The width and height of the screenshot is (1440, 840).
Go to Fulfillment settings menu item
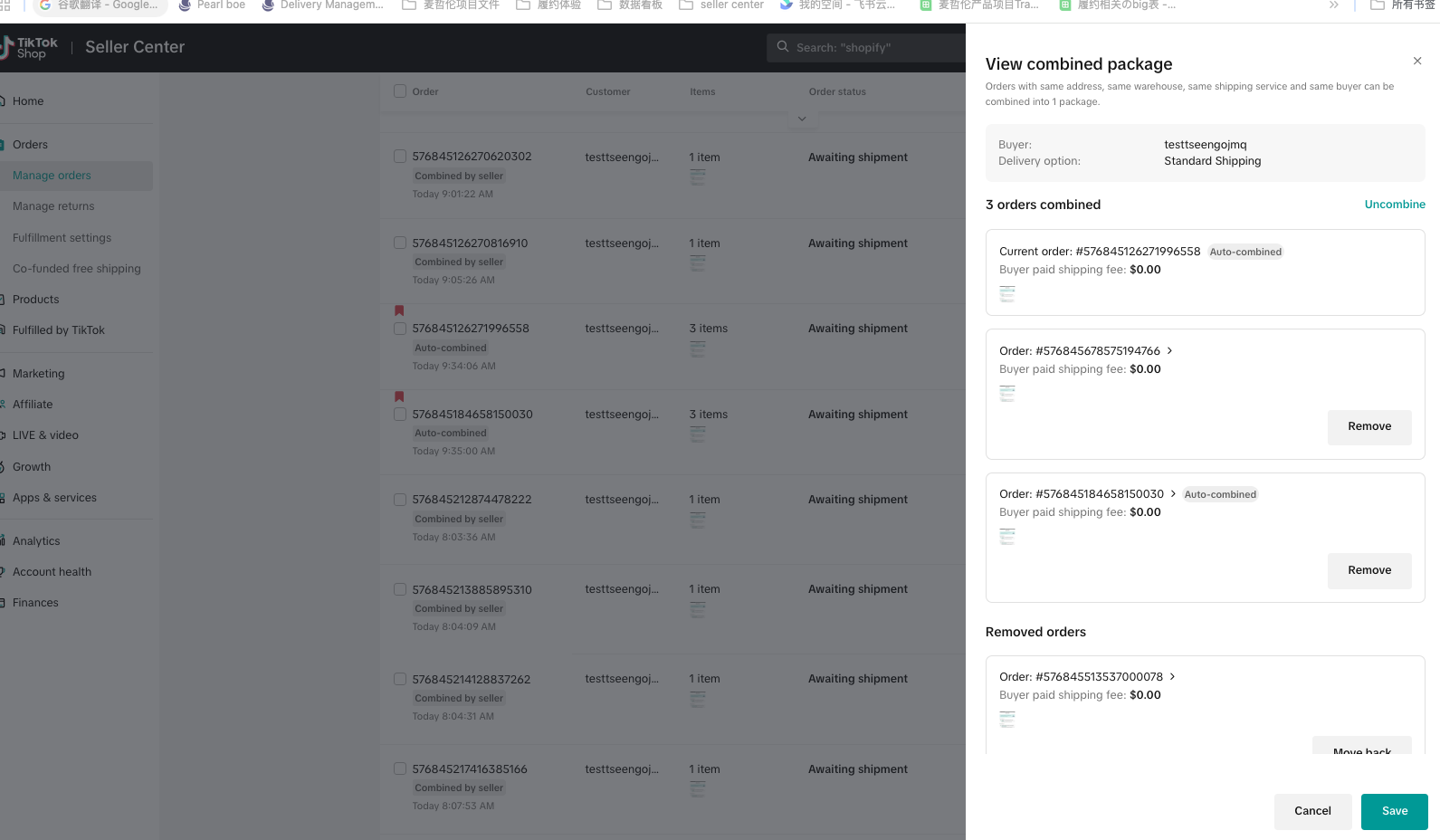[62, 238]
